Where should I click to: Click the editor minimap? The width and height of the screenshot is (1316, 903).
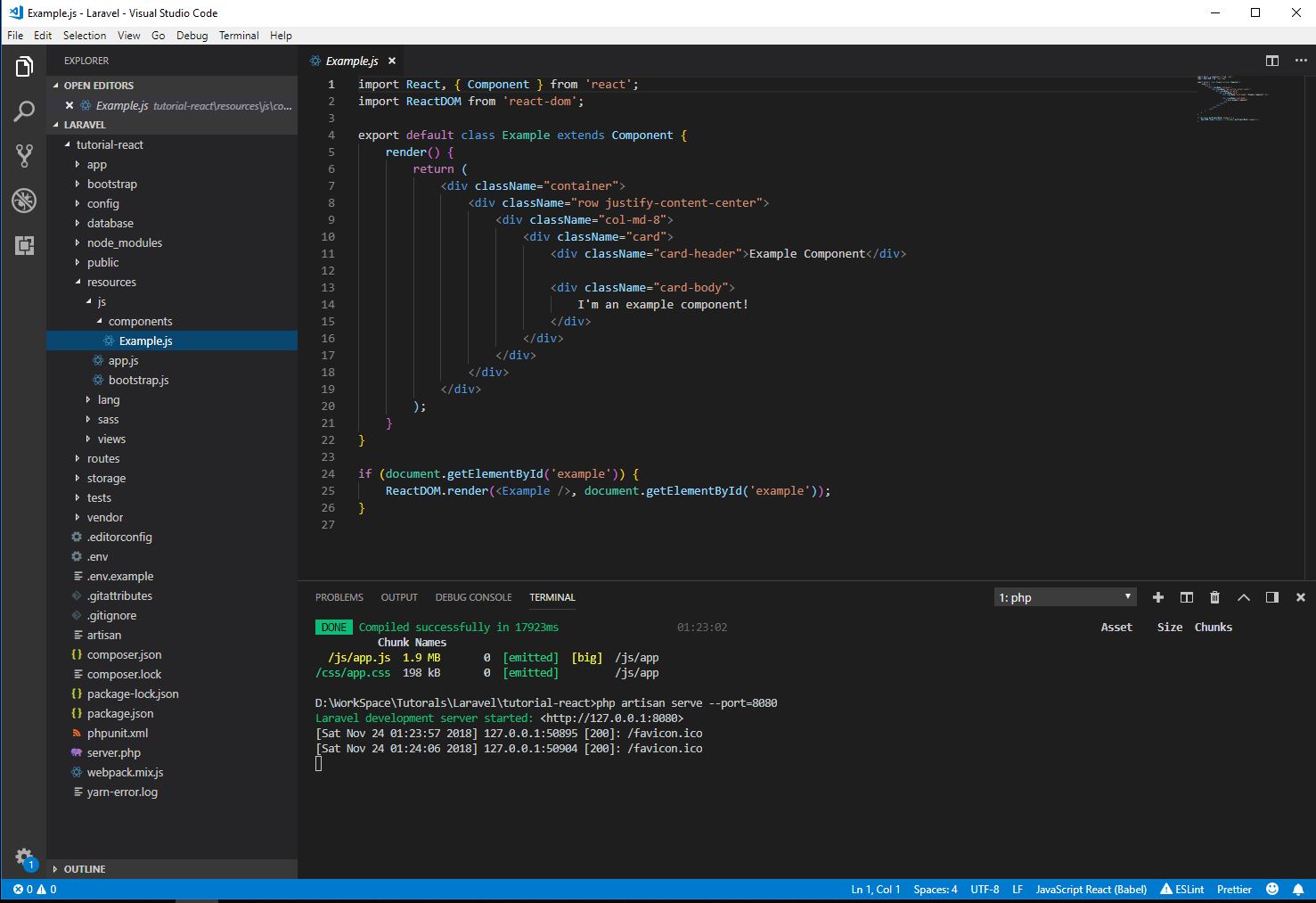point(1238,98)
